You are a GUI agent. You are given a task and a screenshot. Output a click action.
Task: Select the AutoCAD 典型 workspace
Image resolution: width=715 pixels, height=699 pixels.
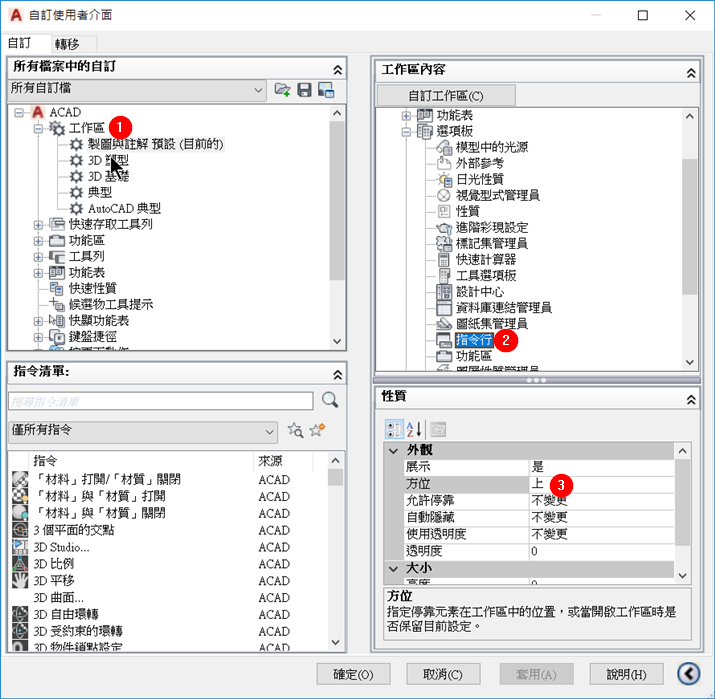pos(124,208)
